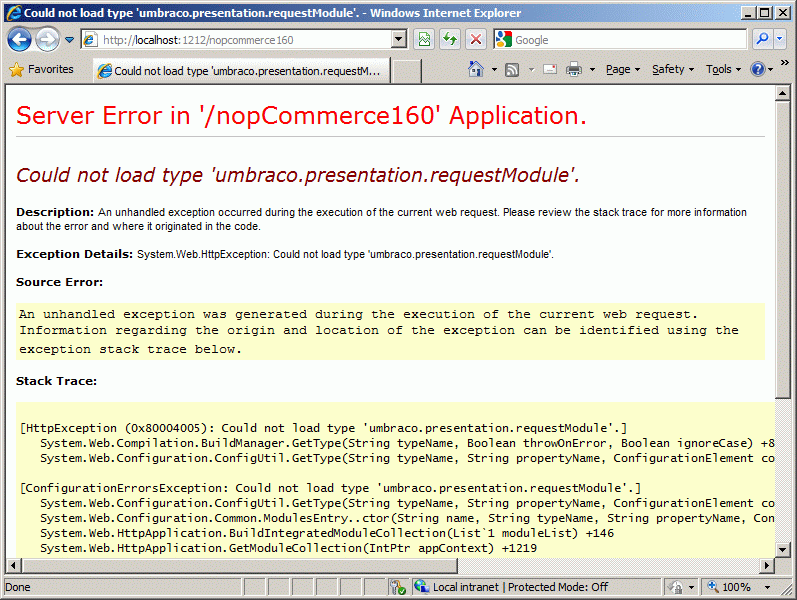The image size is (797, 600).
Task: Expand the privacy icon dropdown arrow
Action: pos(691,587)
